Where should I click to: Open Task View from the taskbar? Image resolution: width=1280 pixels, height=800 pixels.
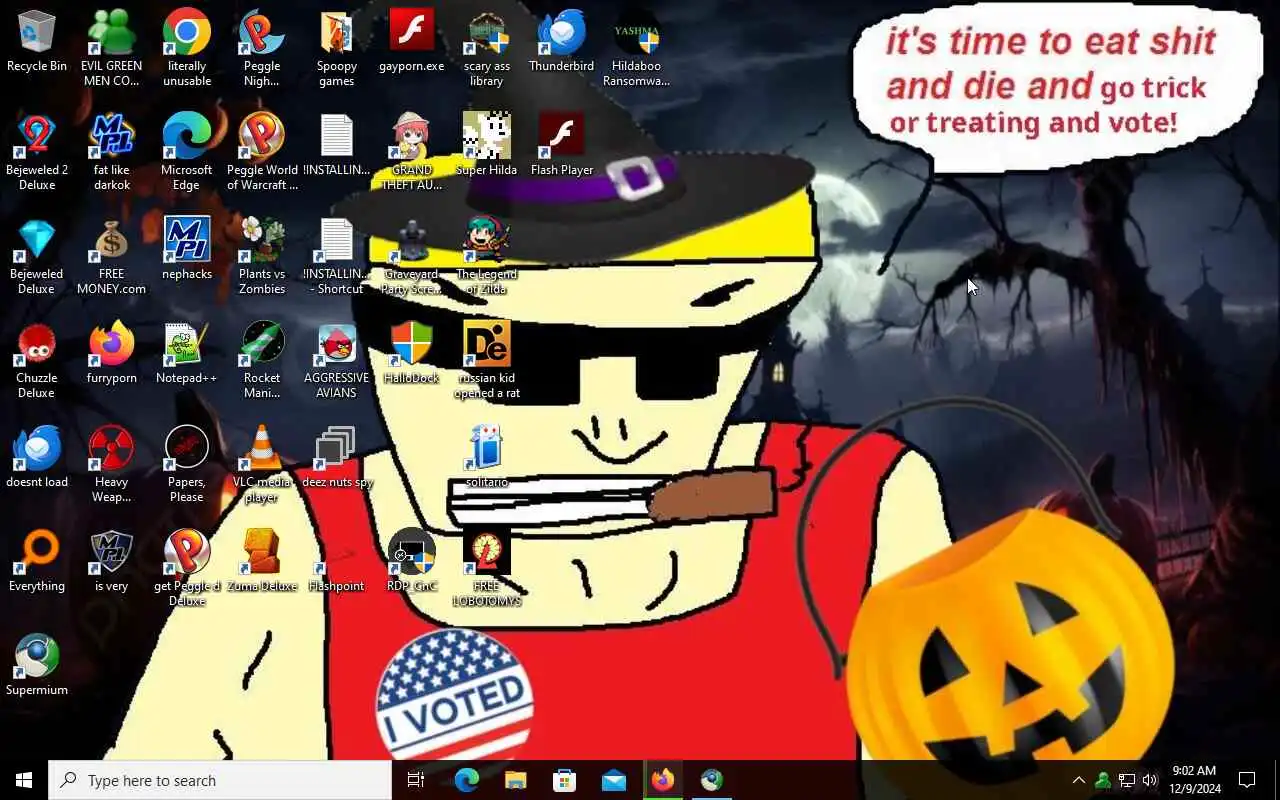pyautogui.click(x=416, y=780)
